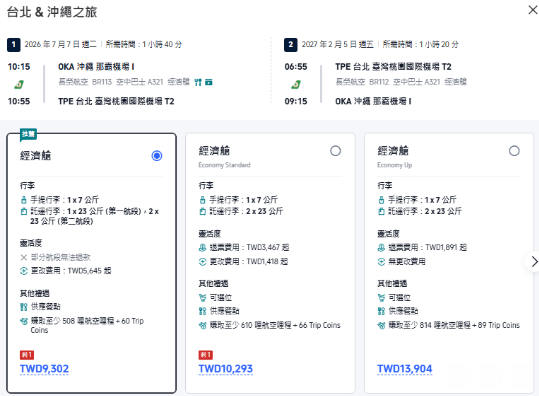The width and height of the screenshot is (539, 396).
Task: Show next fare options with right arrow
Action: click(x=533, y=262)
